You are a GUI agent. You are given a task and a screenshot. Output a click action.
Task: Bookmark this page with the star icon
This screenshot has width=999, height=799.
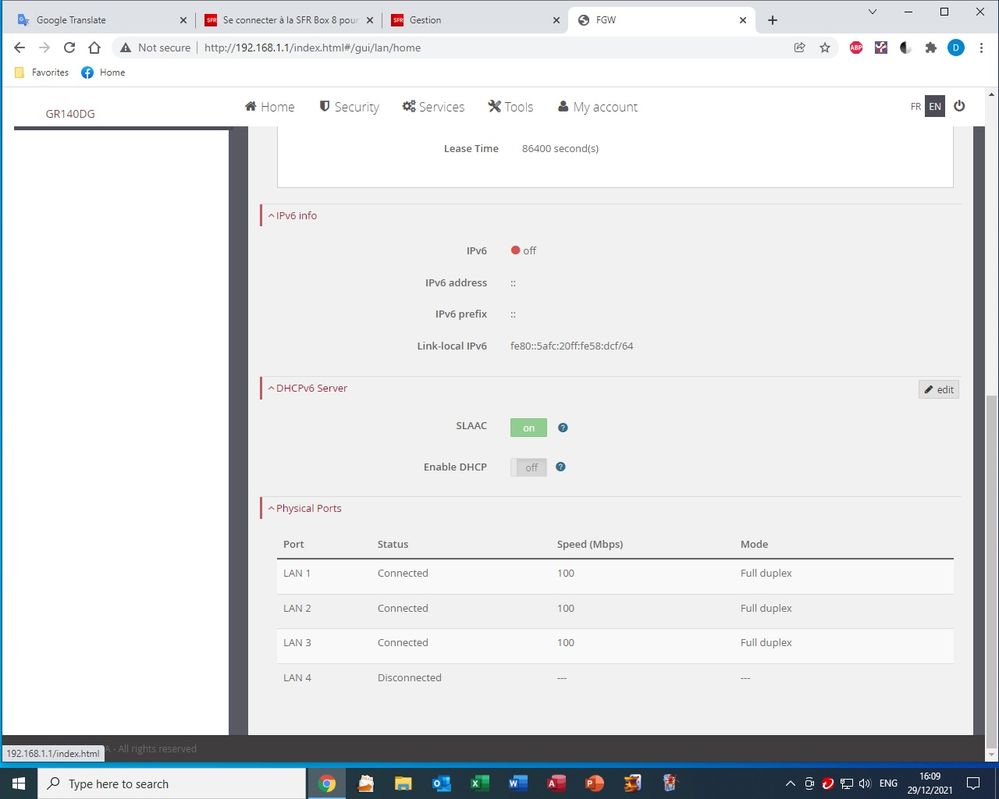[825, 47]
